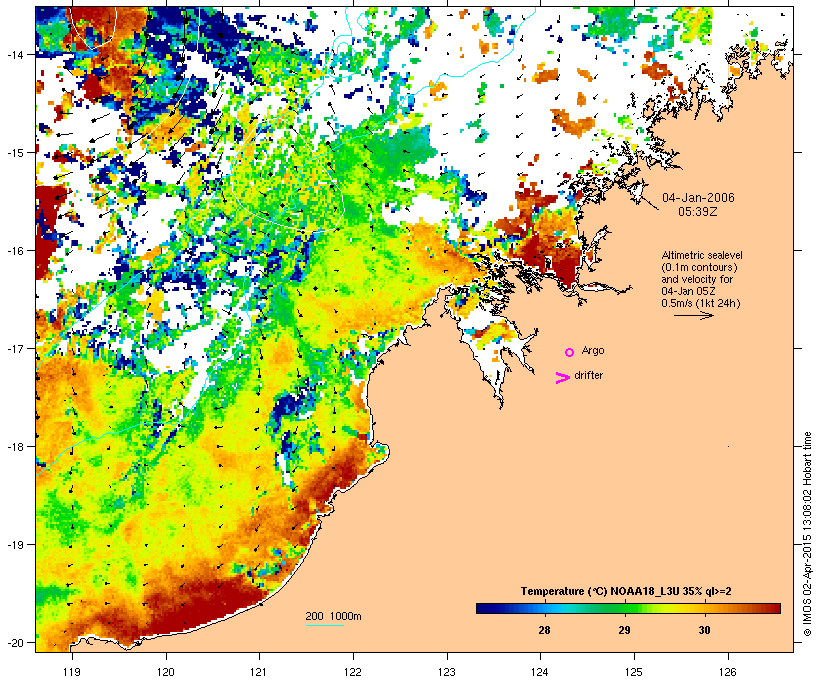Click the '29' colorbar tick label

pos(624,630)
